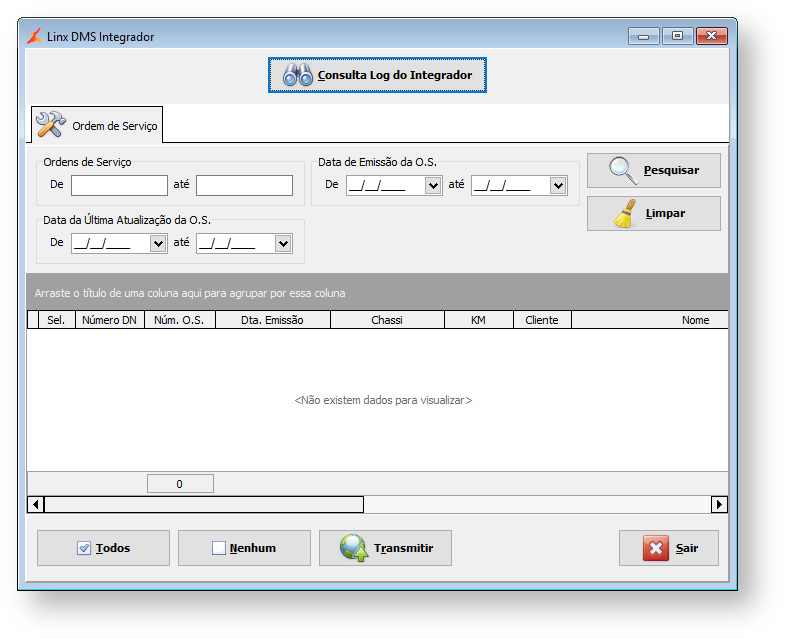The image size is (786, 639).
Task: Sort by the KM column header
Action: click(x=479, y=320)
